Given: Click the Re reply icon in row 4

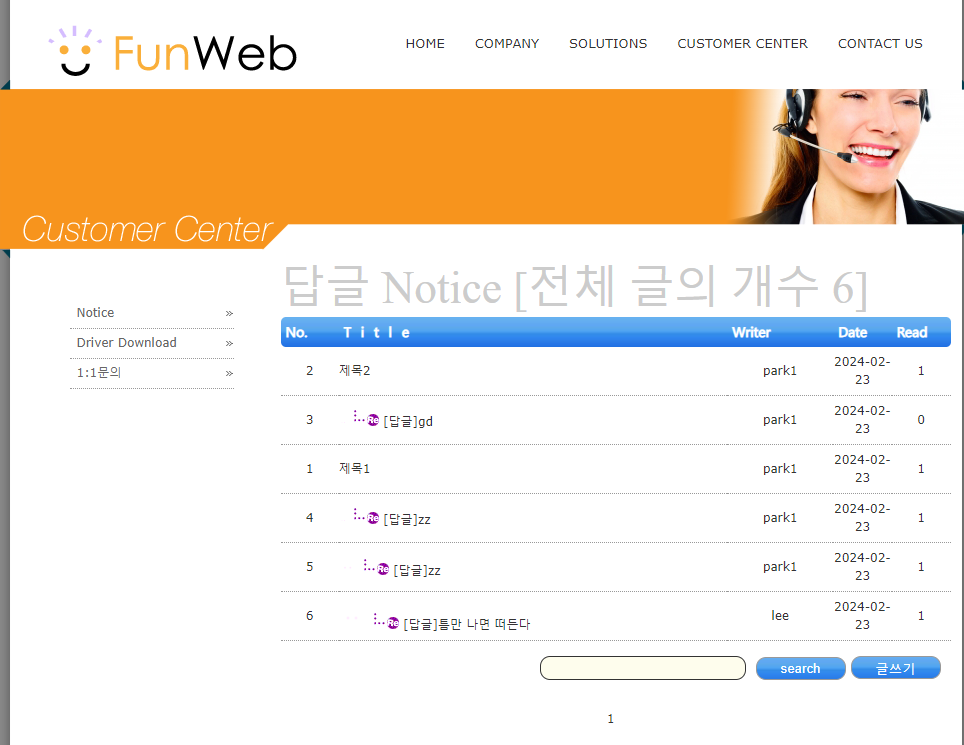Looking at the screenshot, I should (x=373, y=518).
